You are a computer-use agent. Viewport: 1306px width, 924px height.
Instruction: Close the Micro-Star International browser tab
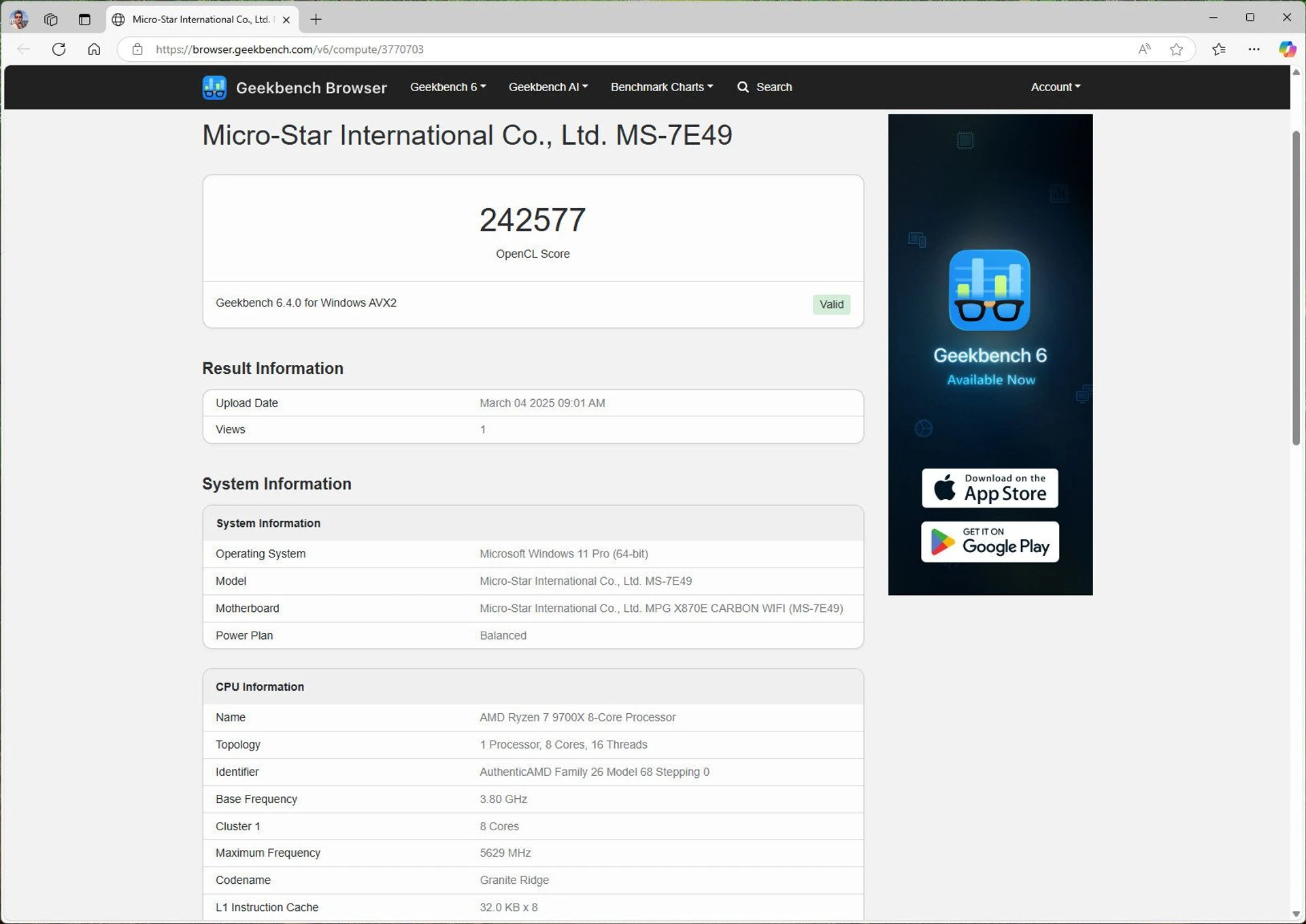pyautogui.click(x=286, y=20)
